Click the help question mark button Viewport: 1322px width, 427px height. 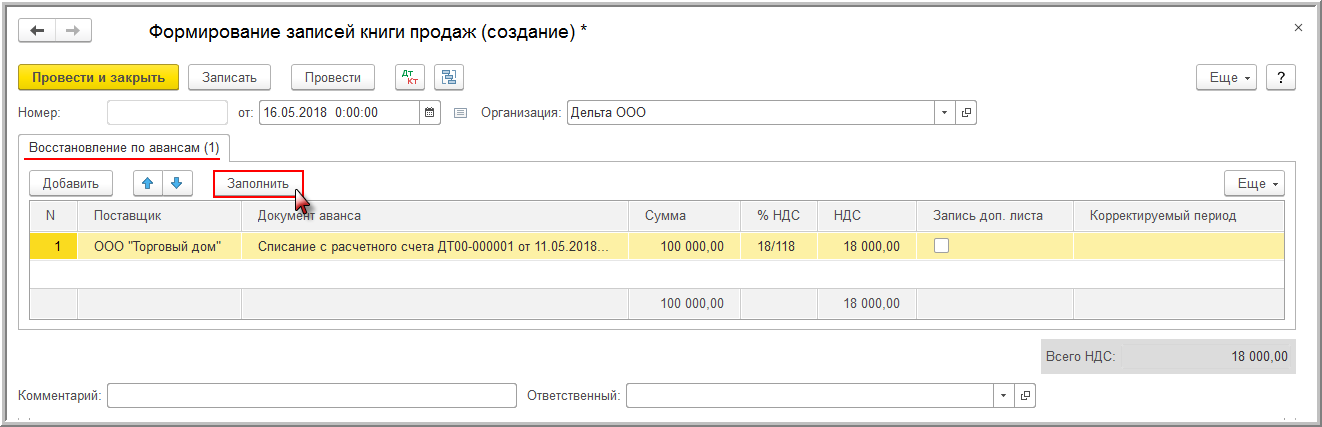[x=1280, y=78]
